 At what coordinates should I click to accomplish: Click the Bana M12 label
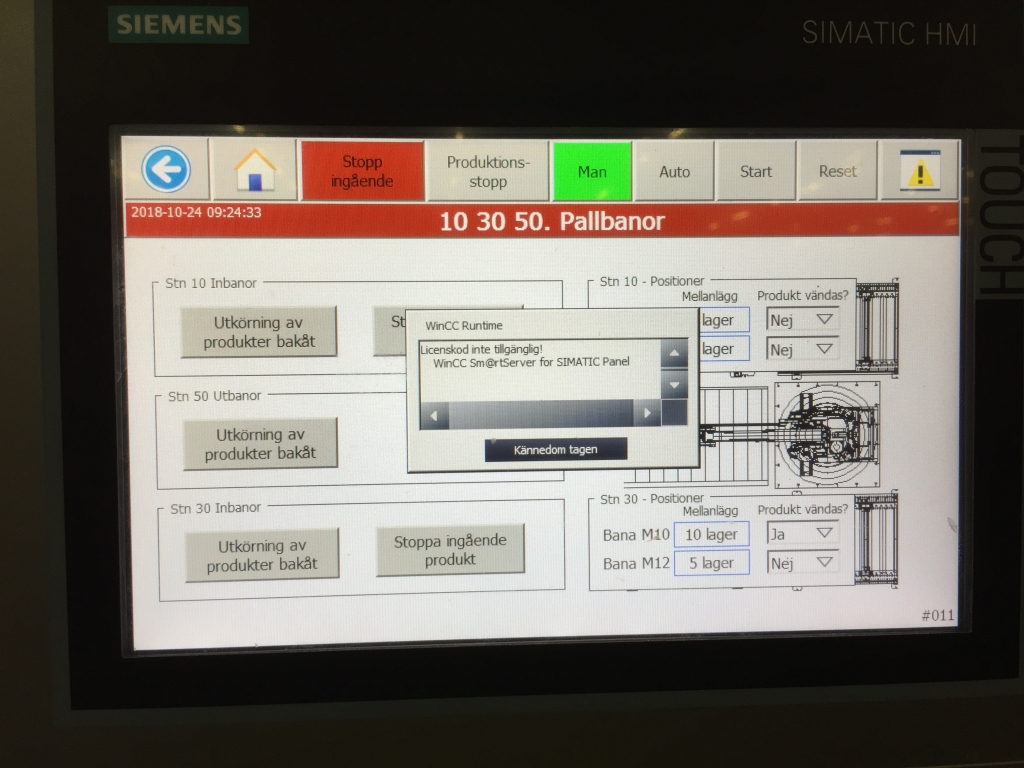point(636,563)
